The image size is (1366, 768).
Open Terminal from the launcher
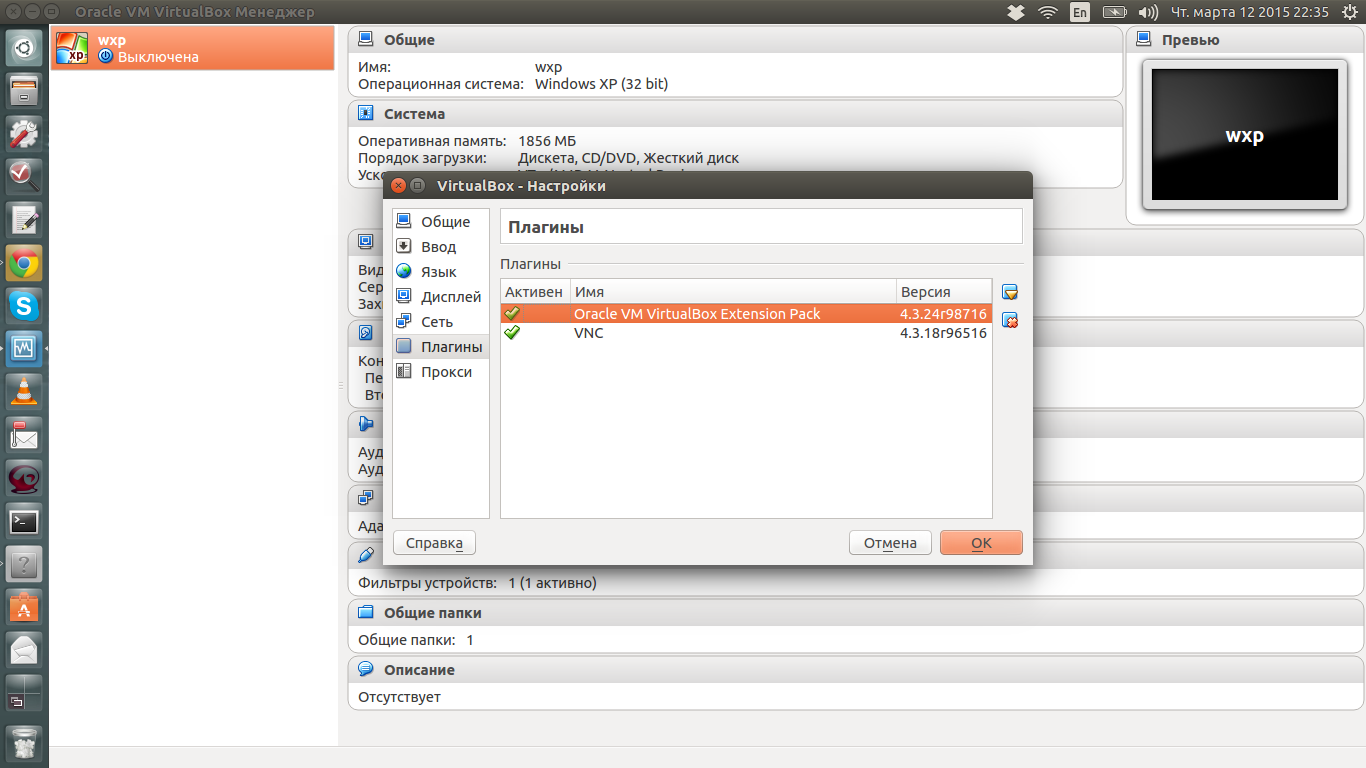[24, 521]
